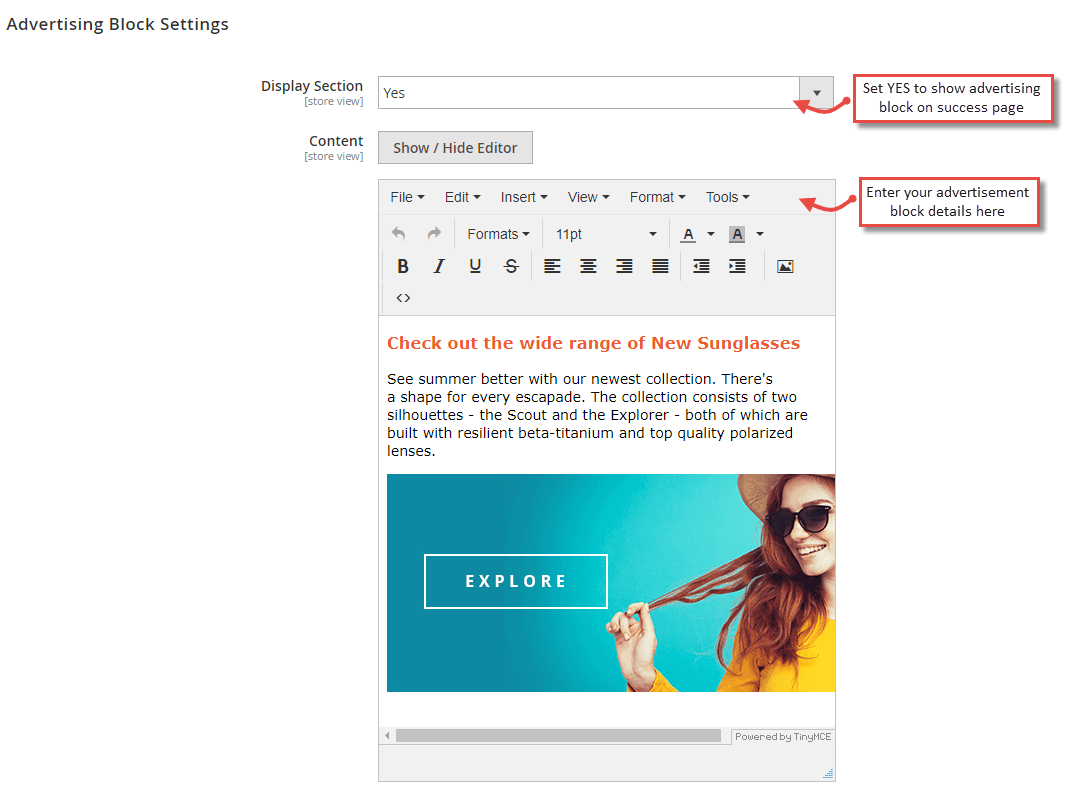Click the sunglasses banner image
This screenshot has width=1069, height=790.
(x=611, y=583)
